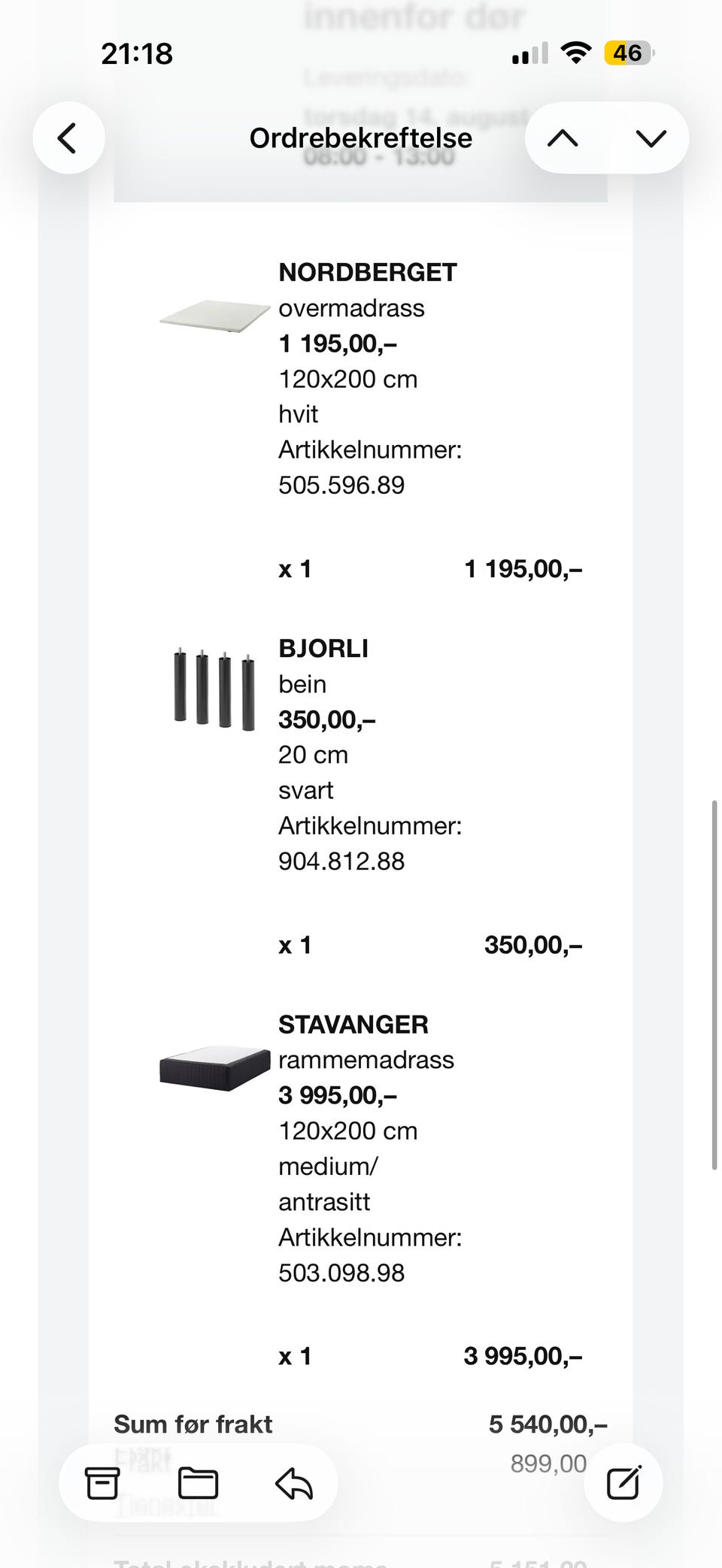This screenshot has height=1568, width=722.
Task: Tap the scrollbar on the right edge
Action: (714, 985)
